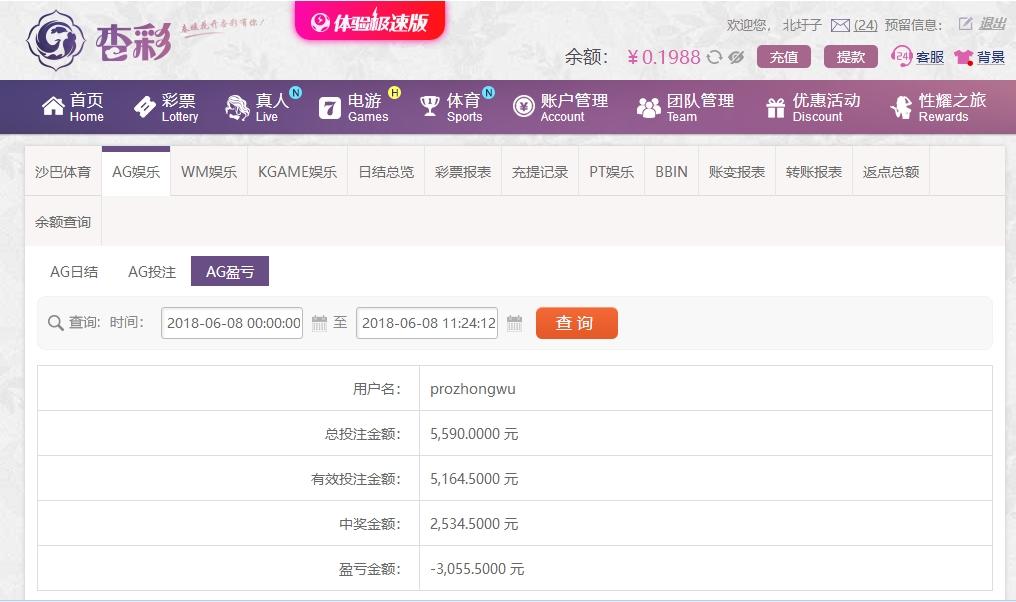This screenshot has width=1016, height=602.
Task: Click the Team people icon
Action: [x=649, y=107]
